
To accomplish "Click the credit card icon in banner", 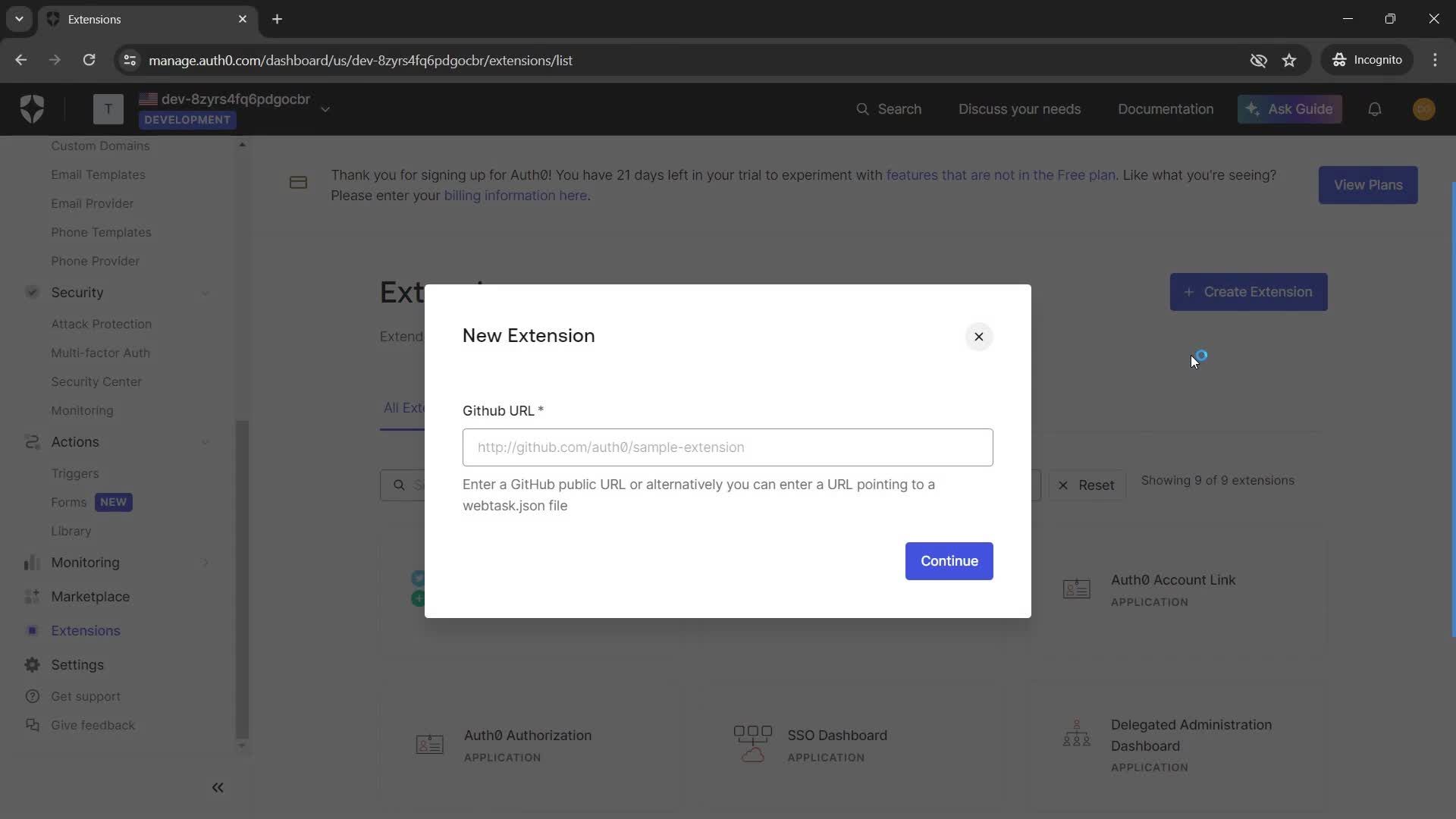I will click(x=298, y=183).
